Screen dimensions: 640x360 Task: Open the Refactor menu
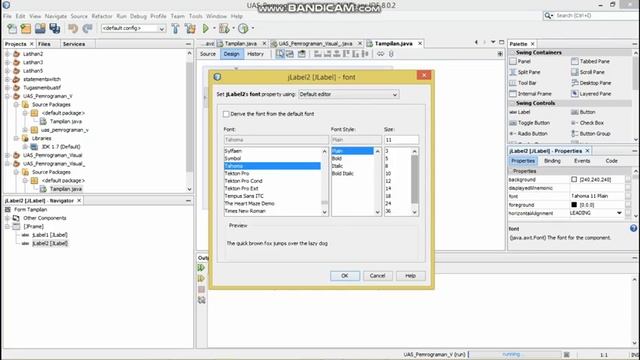pyautogui.click(x=102, y=16)
